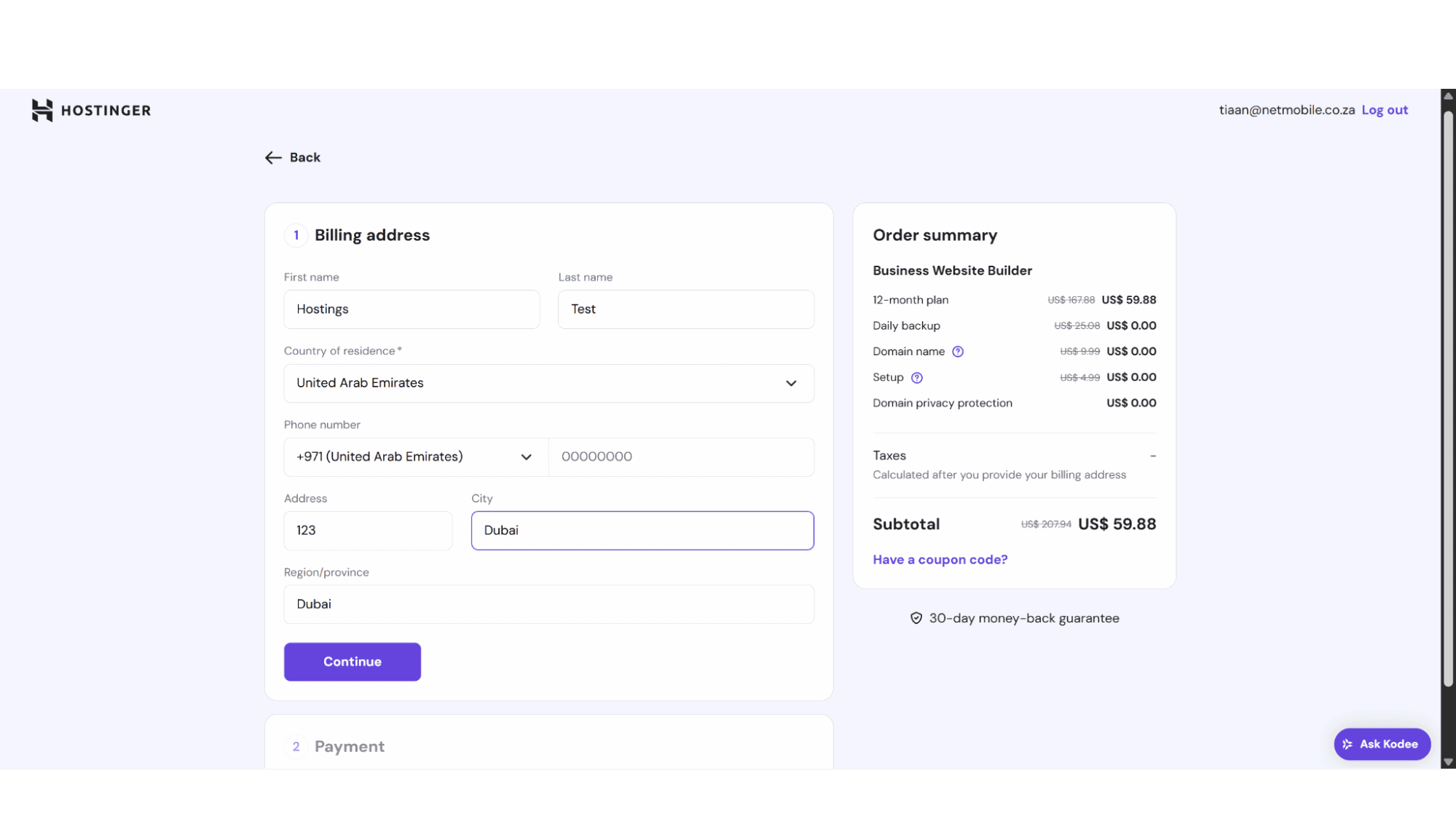This screenshot has height=819, width=1456.
Task: Click the City input field
Action: (642, 531)
